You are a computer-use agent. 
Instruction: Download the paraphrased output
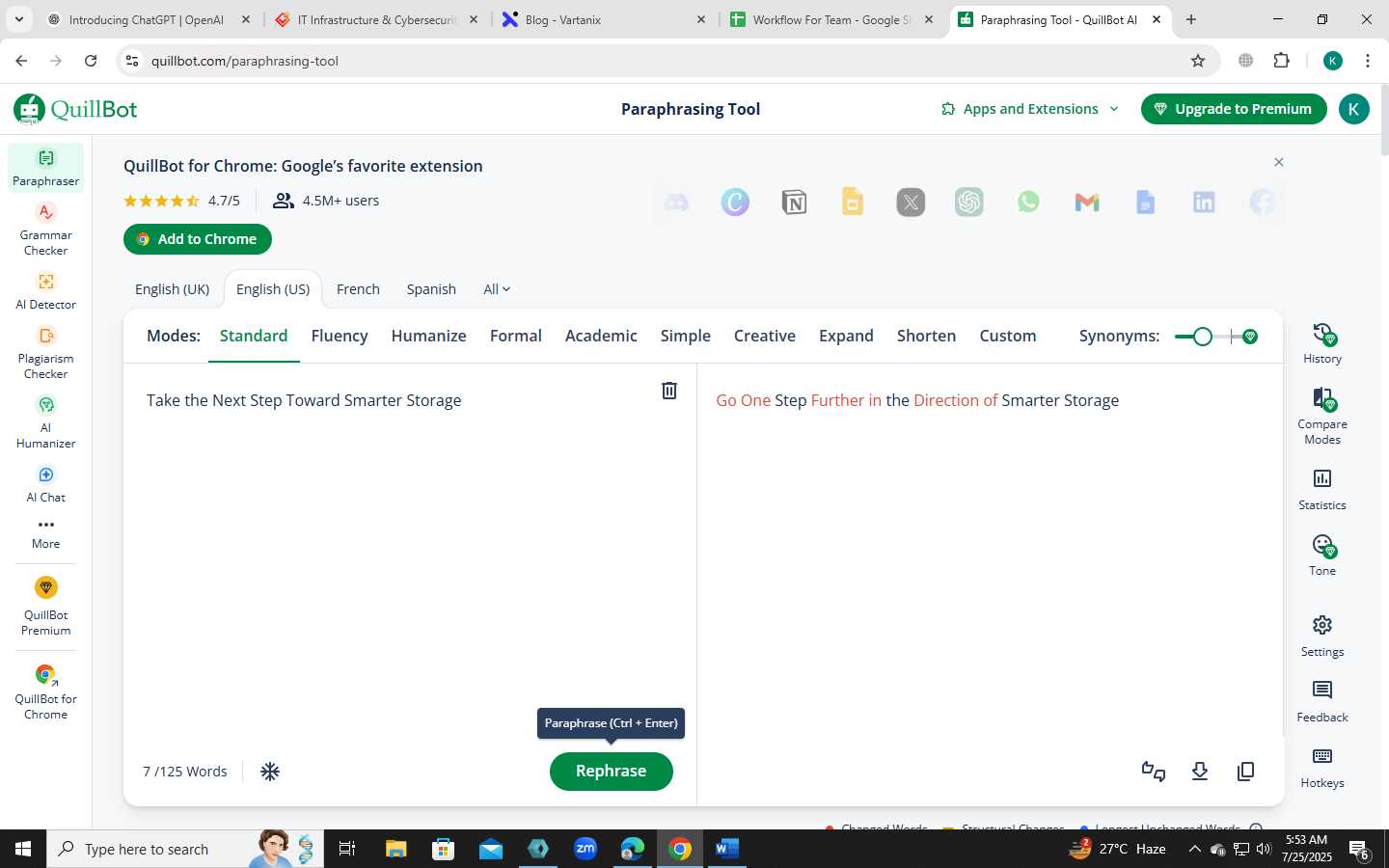click(x=1200, y=772)
